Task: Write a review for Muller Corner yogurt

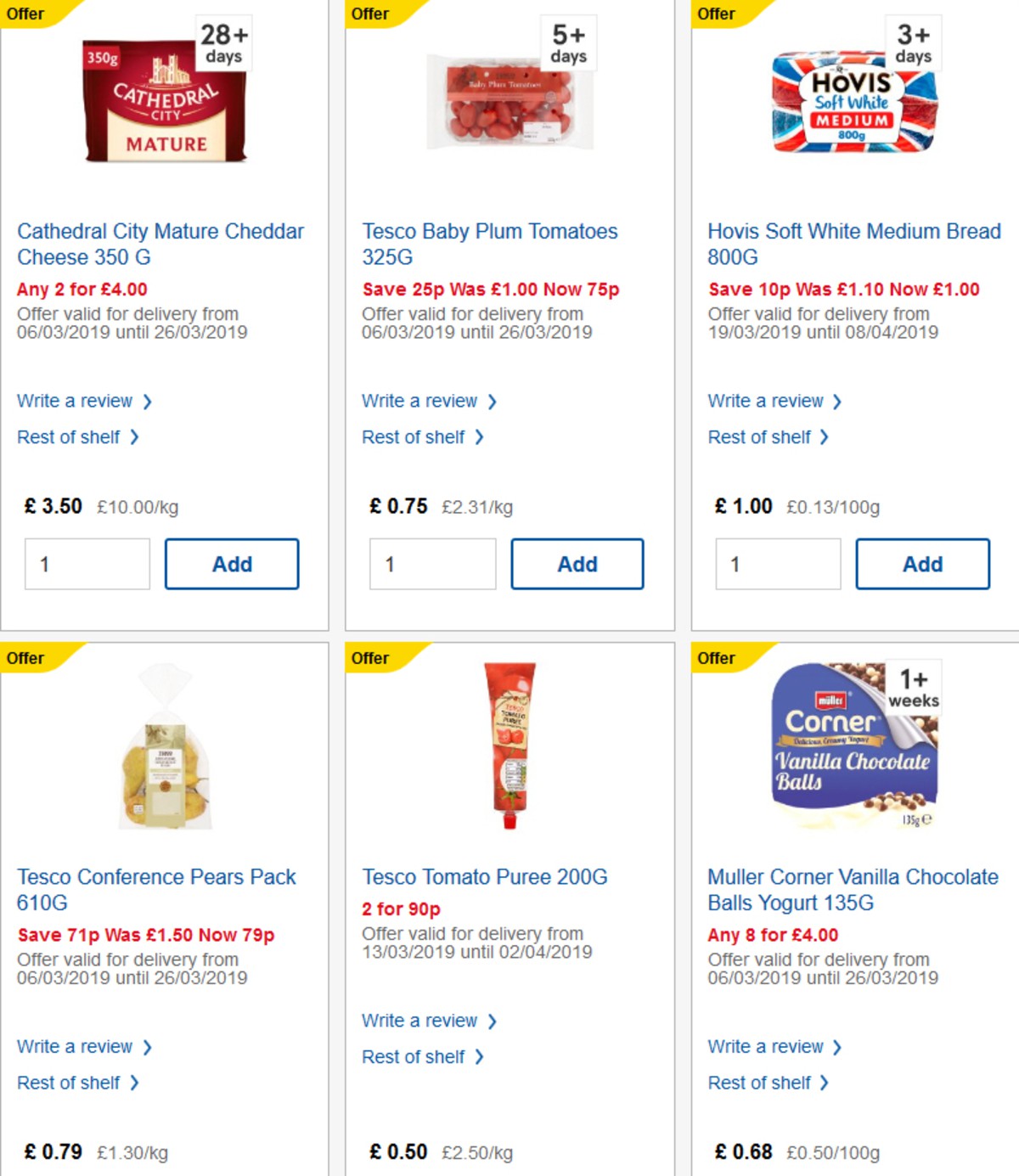Action: (766, 1046)
